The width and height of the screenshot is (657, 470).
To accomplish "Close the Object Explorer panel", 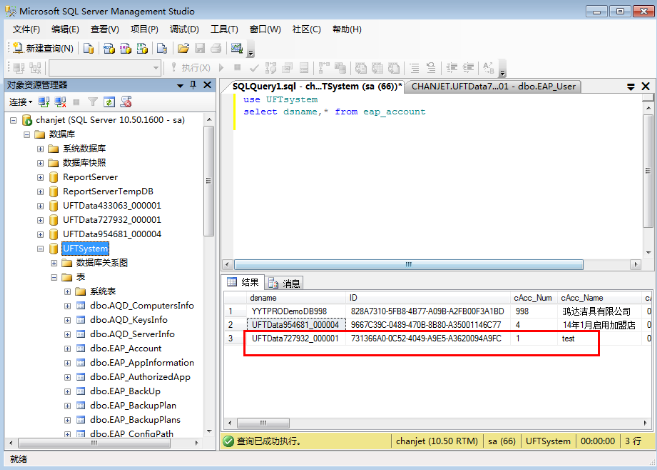I will pos(207,85).
